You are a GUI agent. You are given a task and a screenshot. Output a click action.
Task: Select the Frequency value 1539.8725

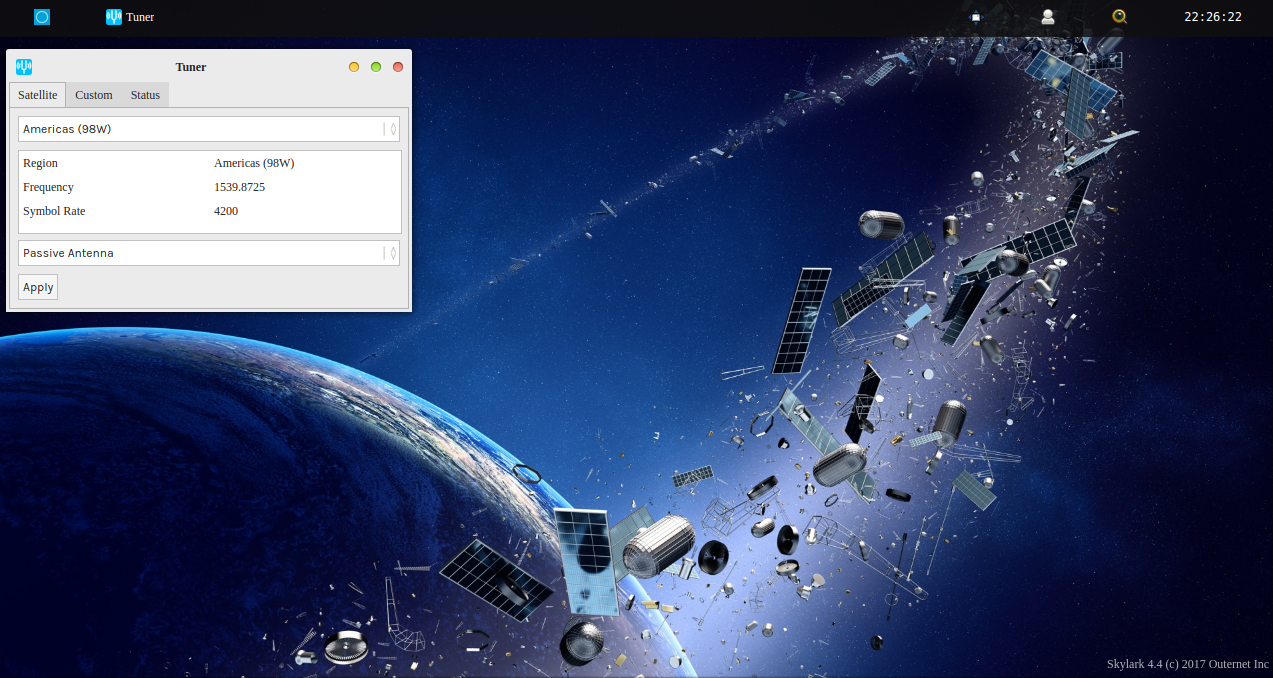(x=240, y=187)
